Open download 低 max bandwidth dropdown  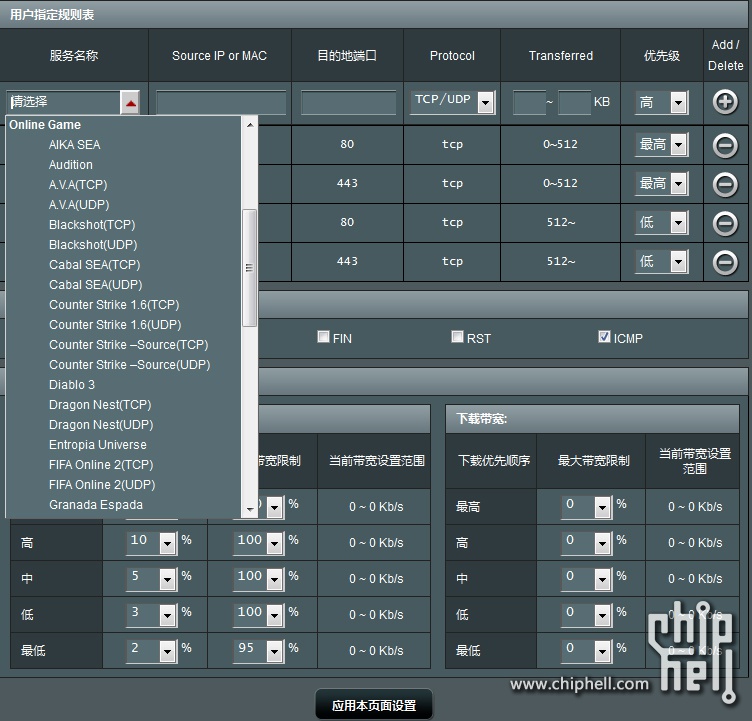[587, 614]
